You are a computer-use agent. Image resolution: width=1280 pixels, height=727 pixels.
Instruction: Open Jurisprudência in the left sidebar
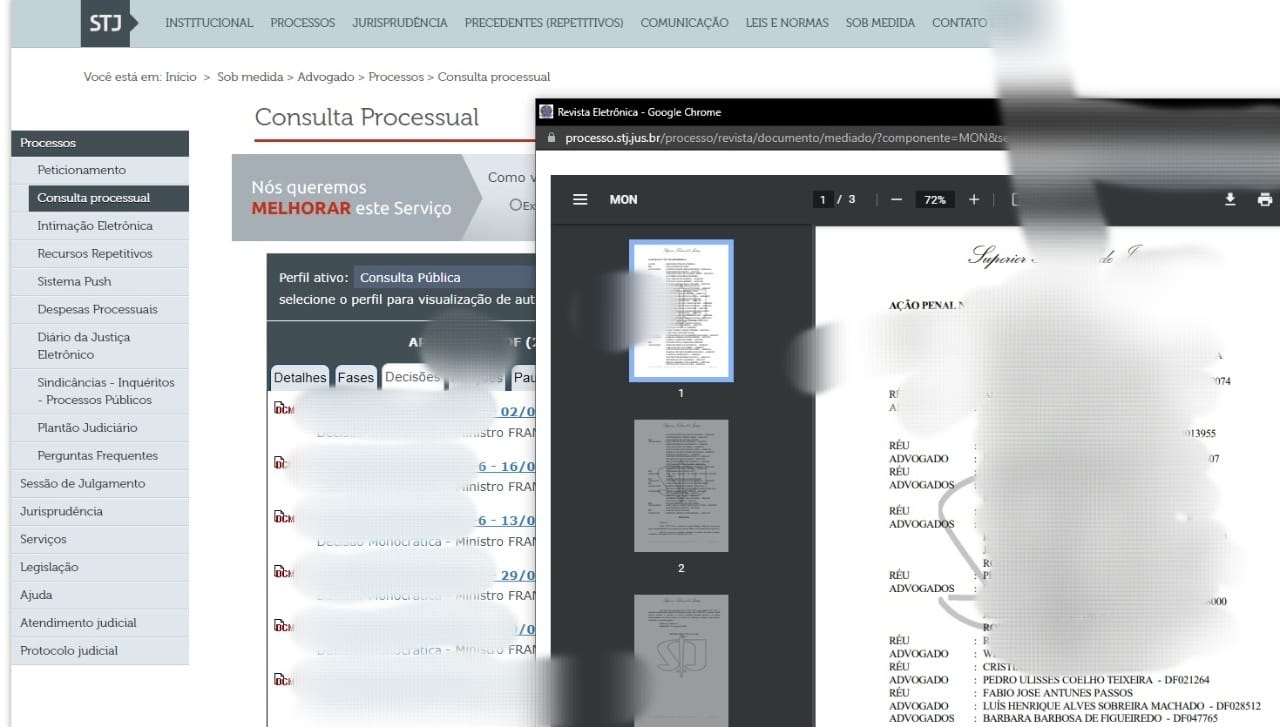click(x=100, y=512)
